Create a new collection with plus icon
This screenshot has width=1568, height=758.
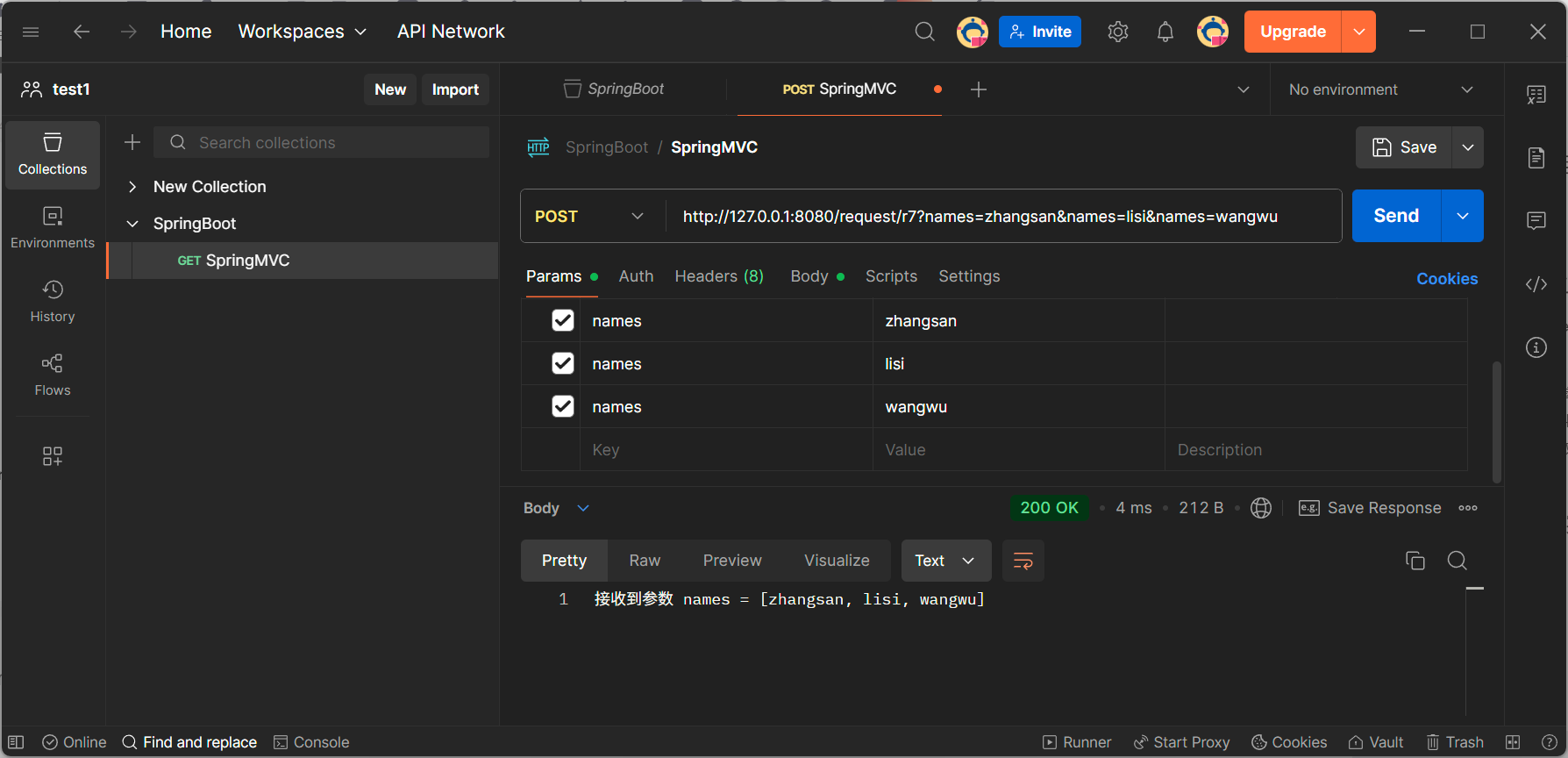[132, 142]
